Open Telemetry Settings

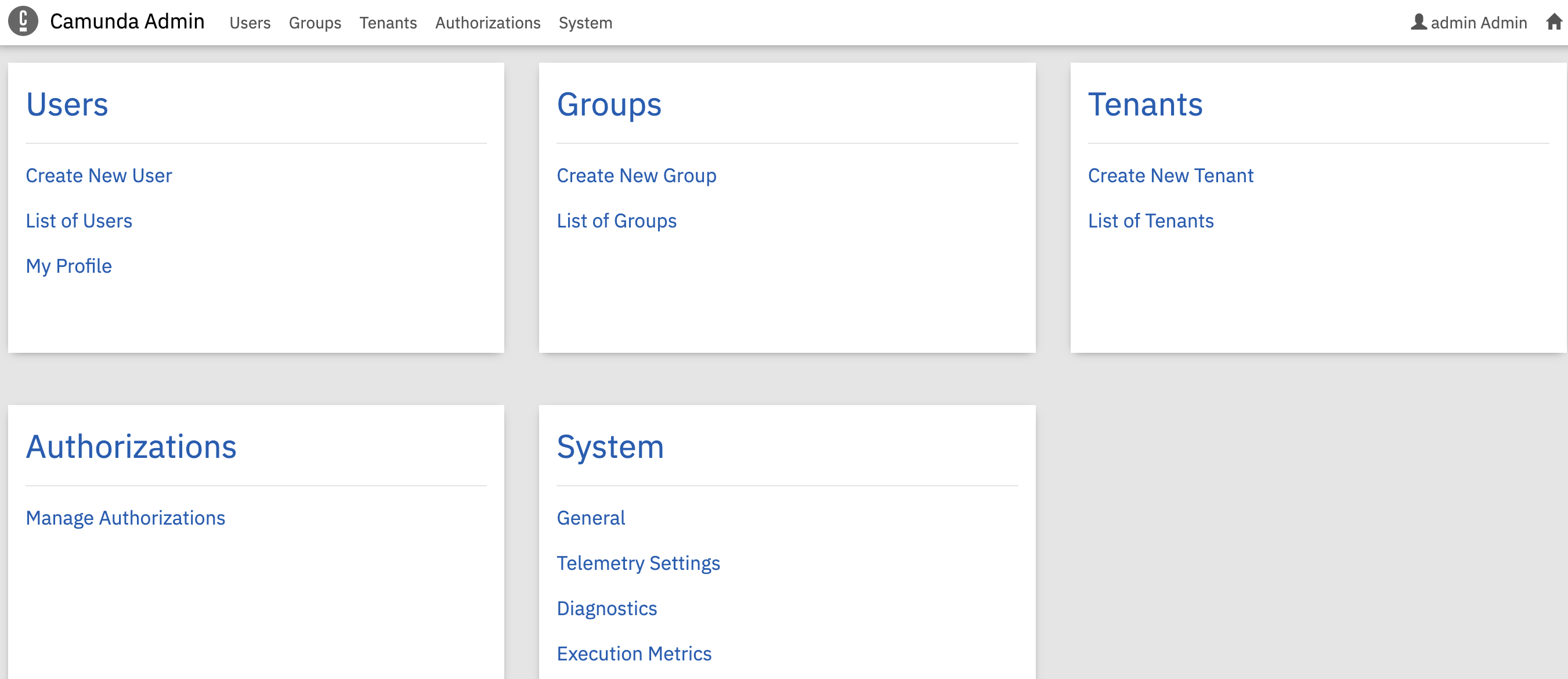[x=638, y=563]
